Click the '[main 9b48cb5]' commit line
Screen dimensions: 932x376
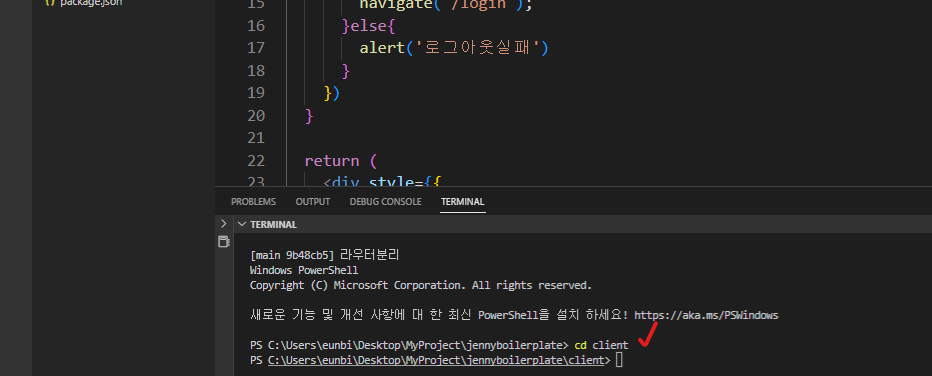325,256
